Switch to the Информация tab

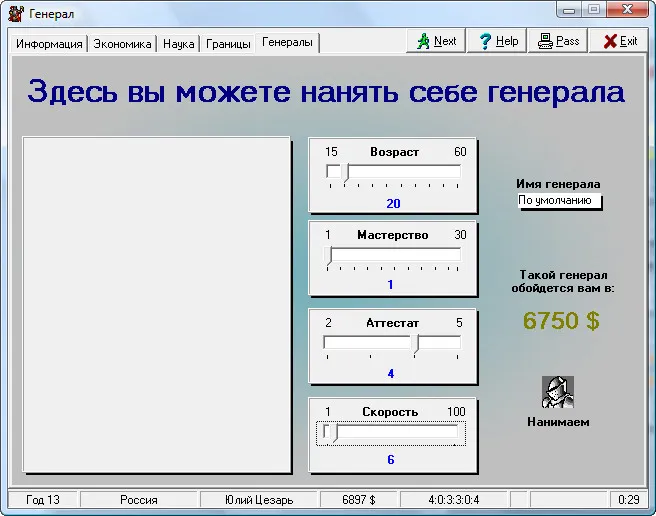pos(49,44)
